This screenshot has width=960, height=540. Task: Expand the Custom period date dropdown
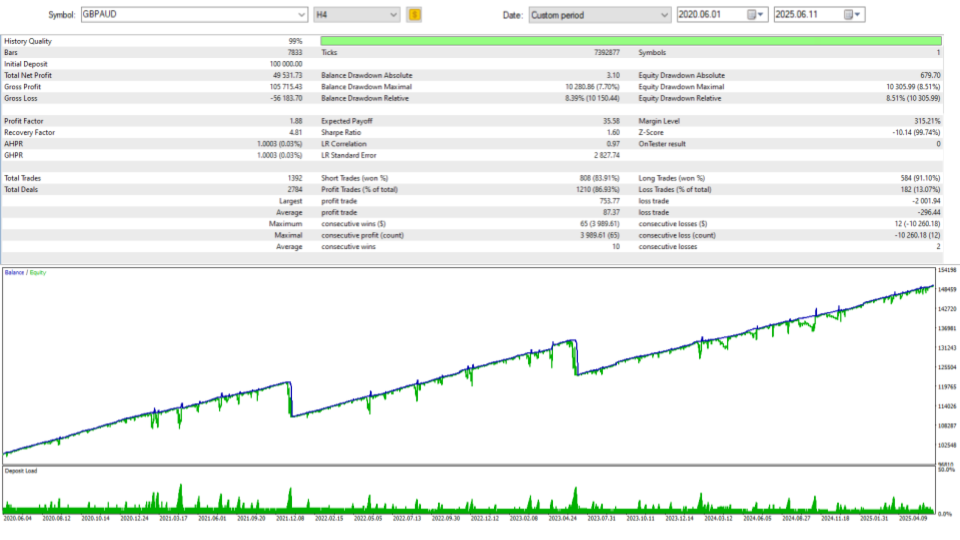pyautogui.click(x=664, y=15)
